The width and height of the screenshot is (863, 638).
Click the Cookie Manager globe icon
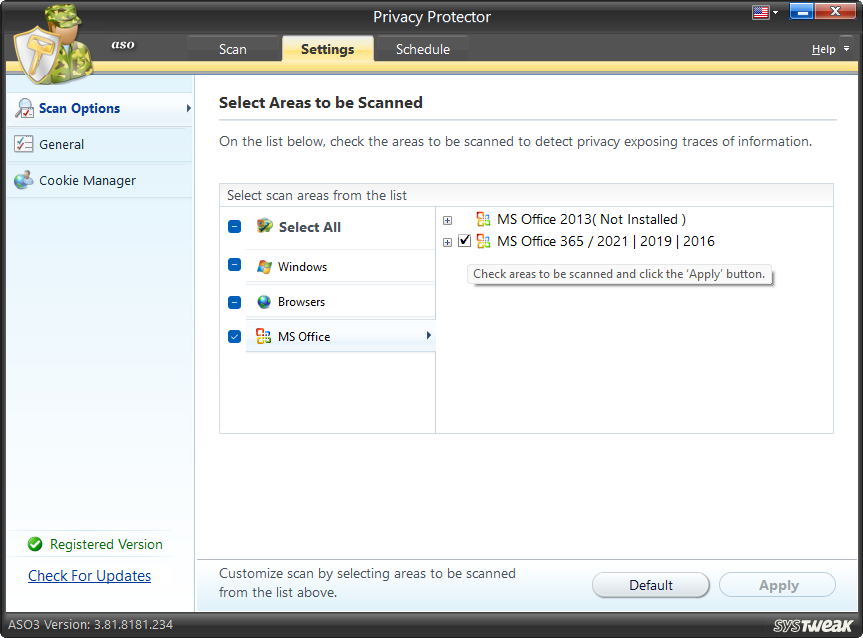(x=24, y=180)
